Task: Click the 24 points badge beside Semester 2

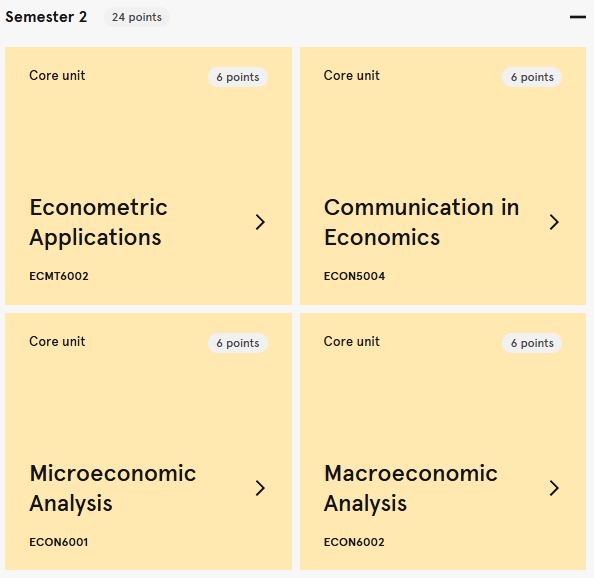Action: (137, 17)
